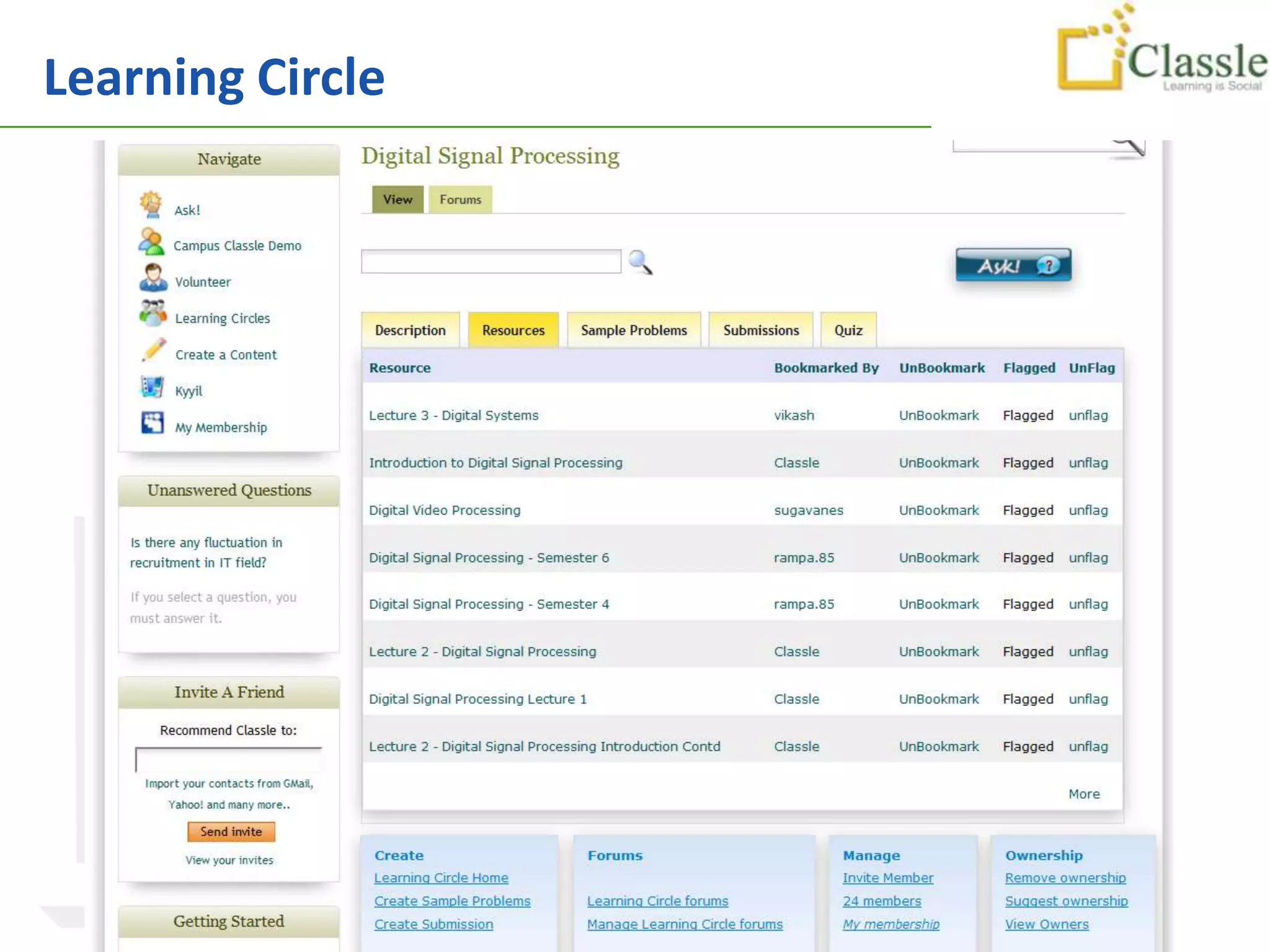This screenshot has height=952, width=1270.
Task: Open Lecture 2 - Digital Signal Processing resource
Action: click(482, 652)
